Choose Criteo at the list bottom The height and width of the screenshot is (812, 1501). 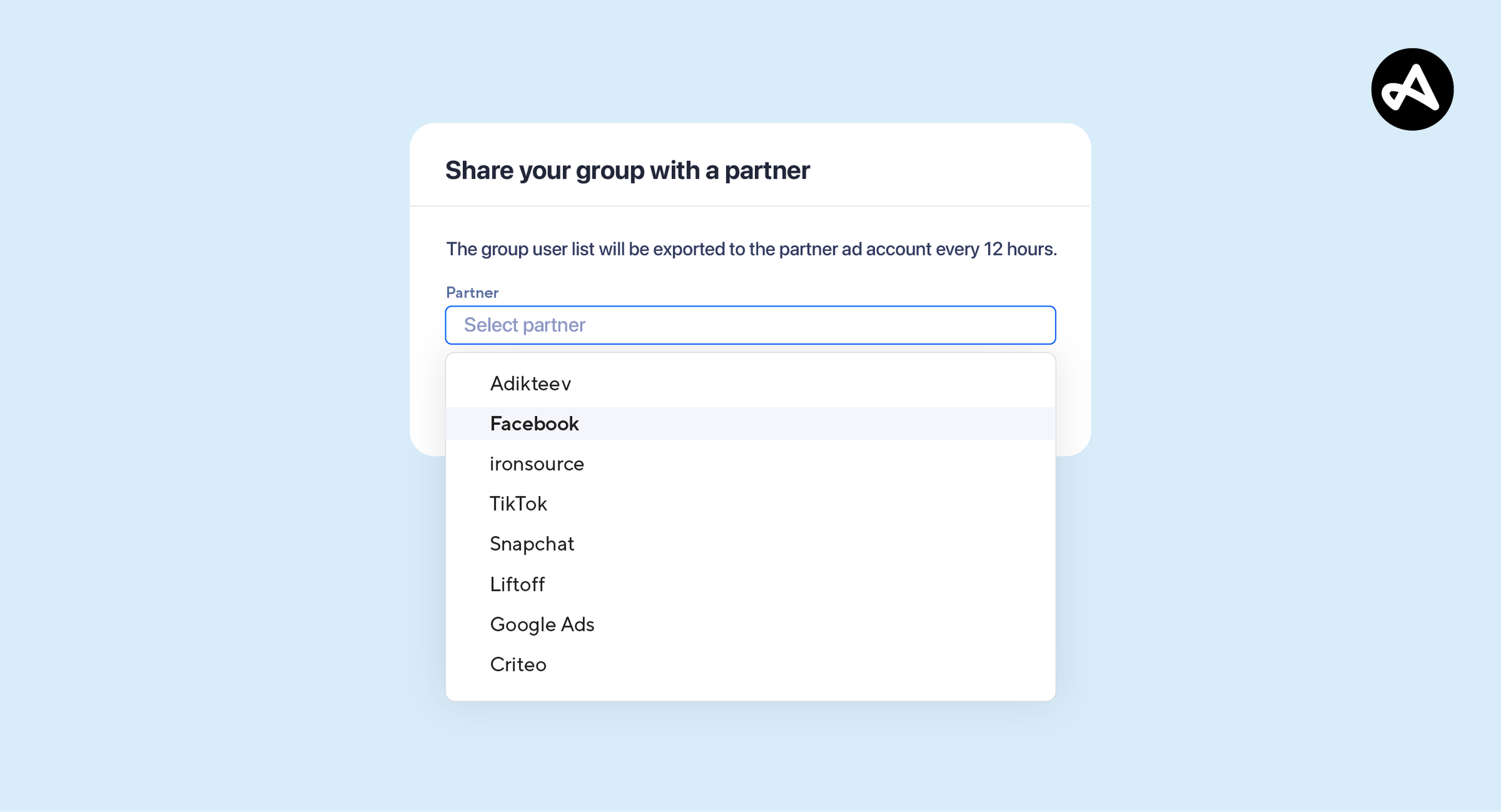tap(518, 664)
